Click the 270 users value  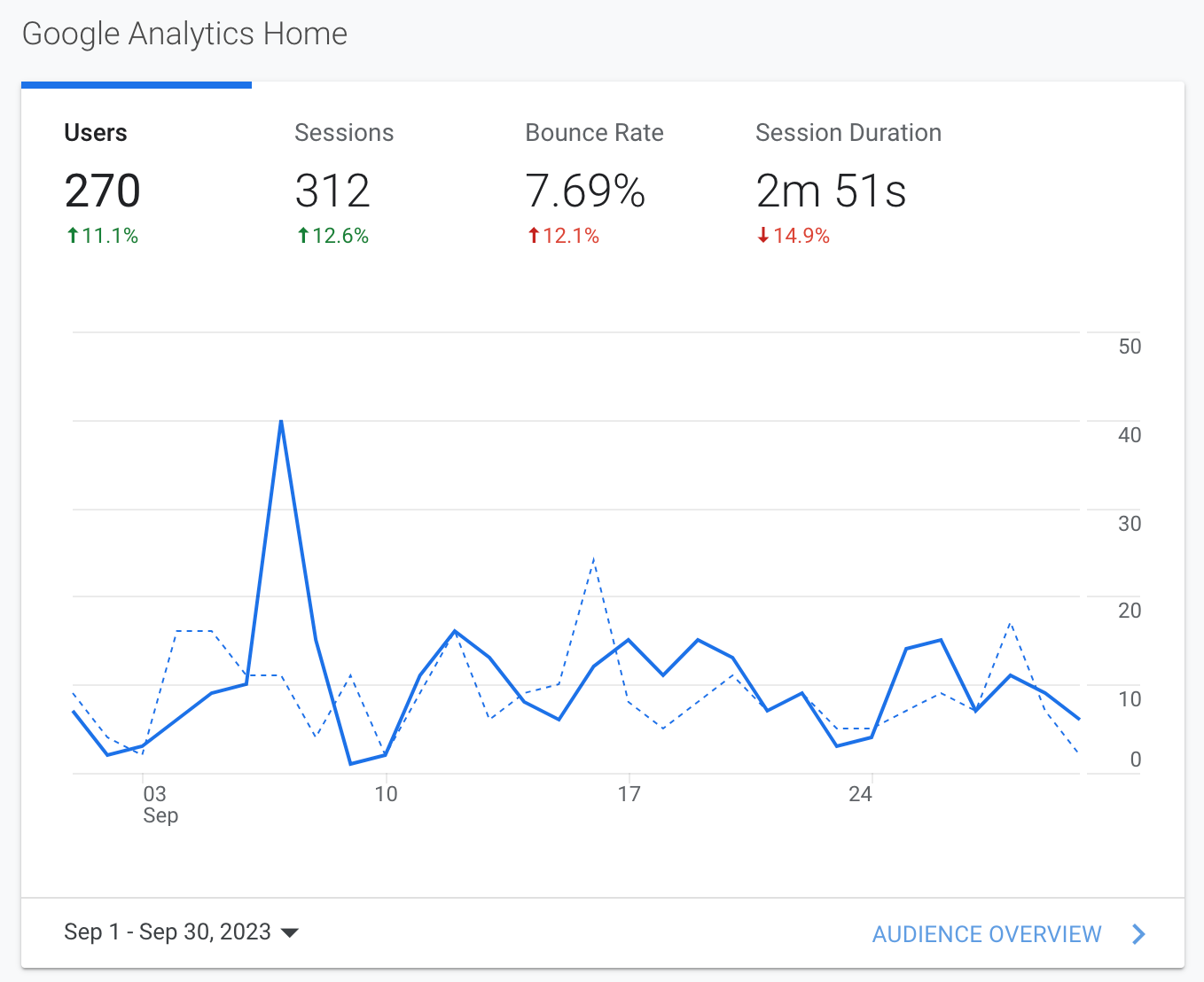[x=103, y=191]
